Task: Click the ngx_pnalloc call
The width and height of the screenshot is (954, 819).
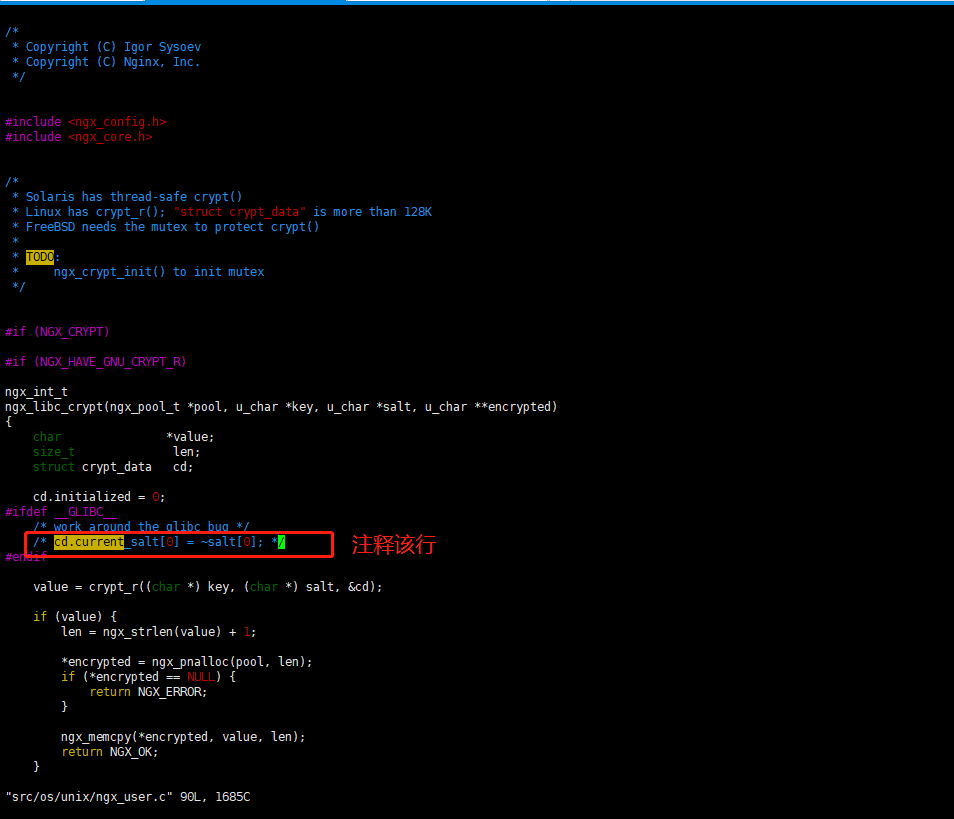Action: click(x=186, y=662)
